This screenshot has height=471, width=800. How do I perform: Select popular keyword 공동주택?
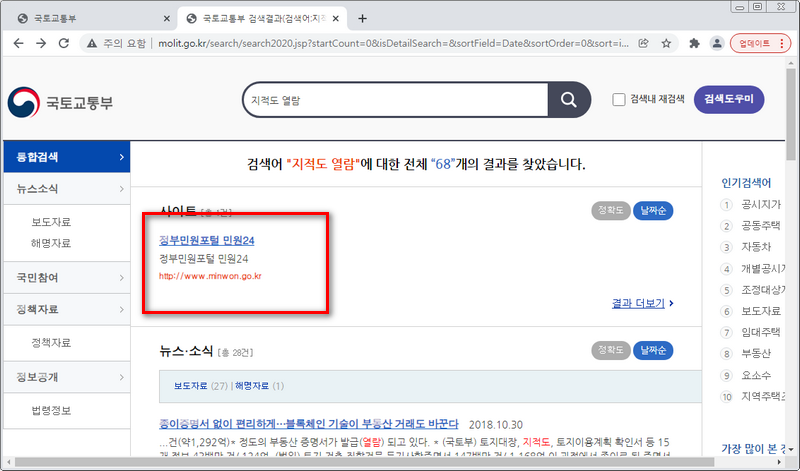[761, 226]
